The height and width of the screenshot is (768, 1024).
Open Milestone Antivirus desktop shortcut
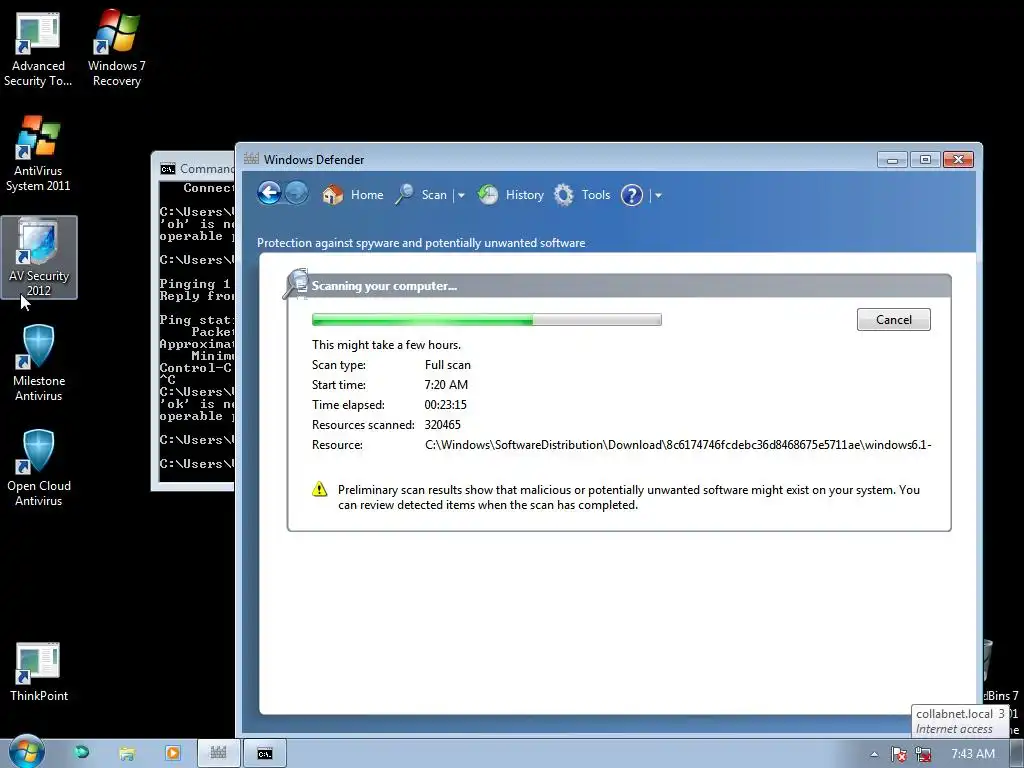click(39, 363)
